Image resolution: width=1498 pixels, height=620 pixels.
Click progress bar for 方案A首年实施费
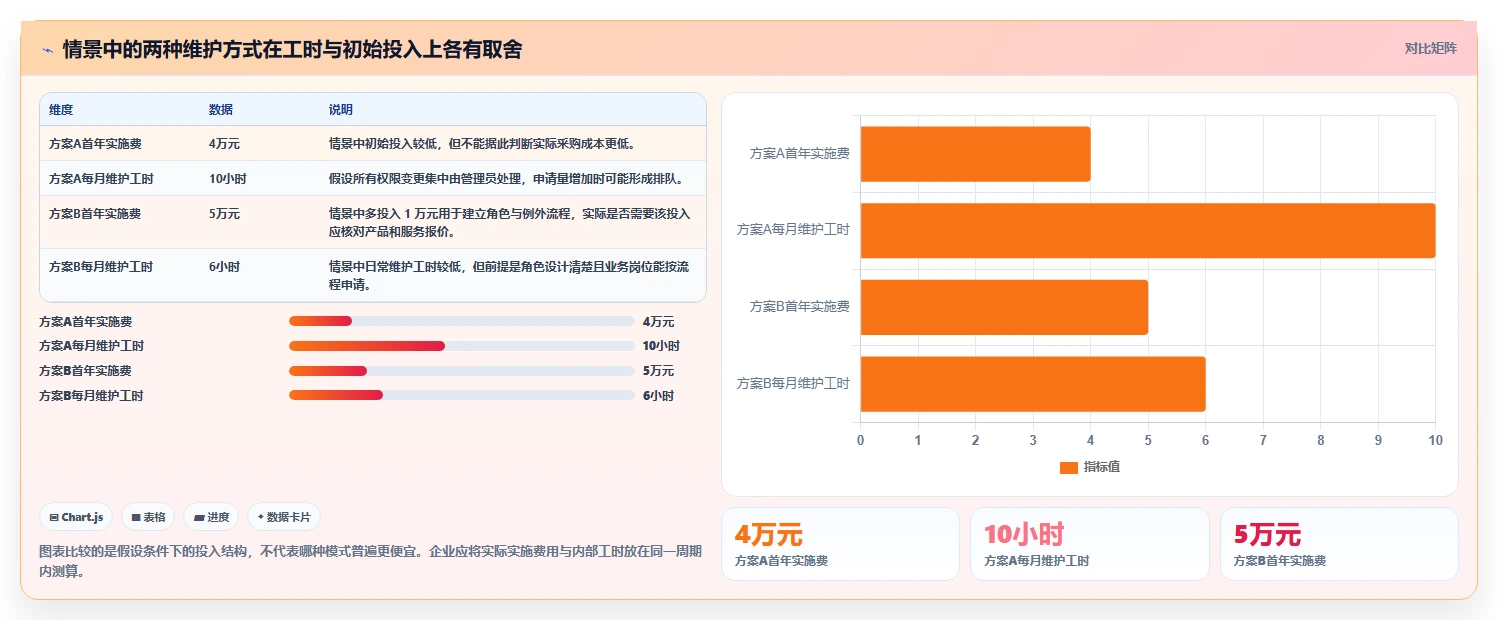tap(461, 321)
